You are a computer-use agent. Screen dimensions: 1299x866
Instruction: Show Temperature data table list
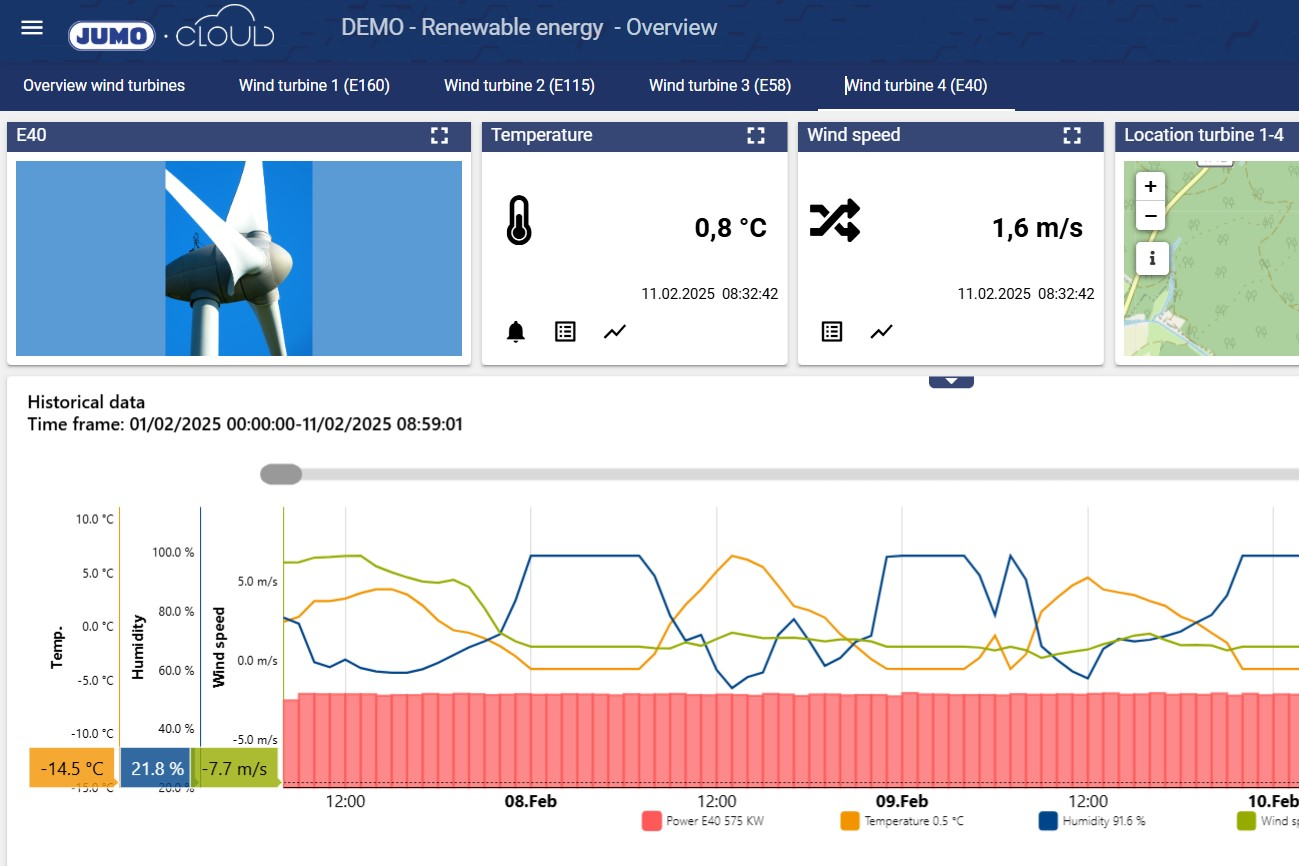tap(565, 332)
